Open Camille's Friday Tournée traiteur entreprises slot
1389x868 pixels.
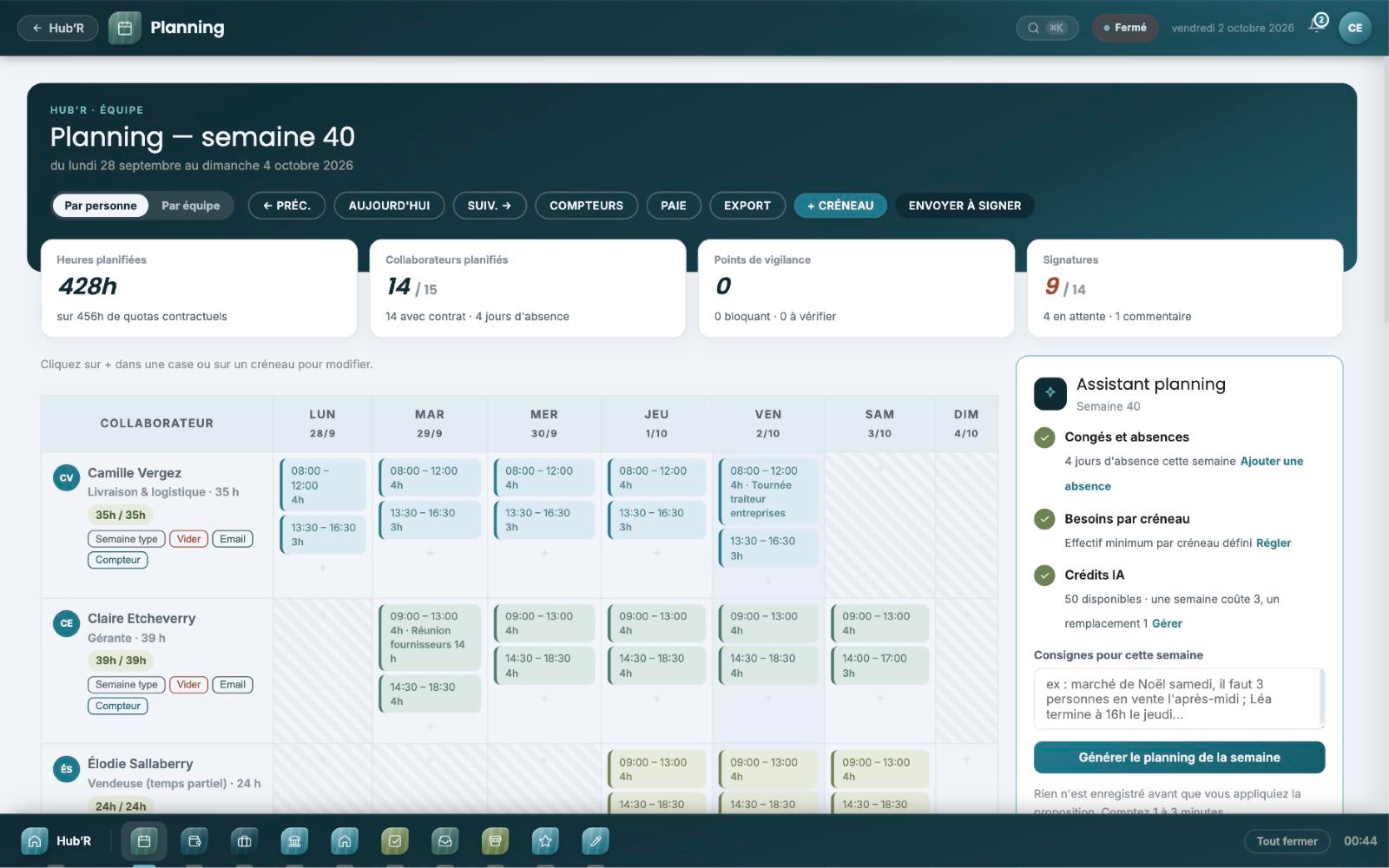pyautogui.click(x=768, y=492)
